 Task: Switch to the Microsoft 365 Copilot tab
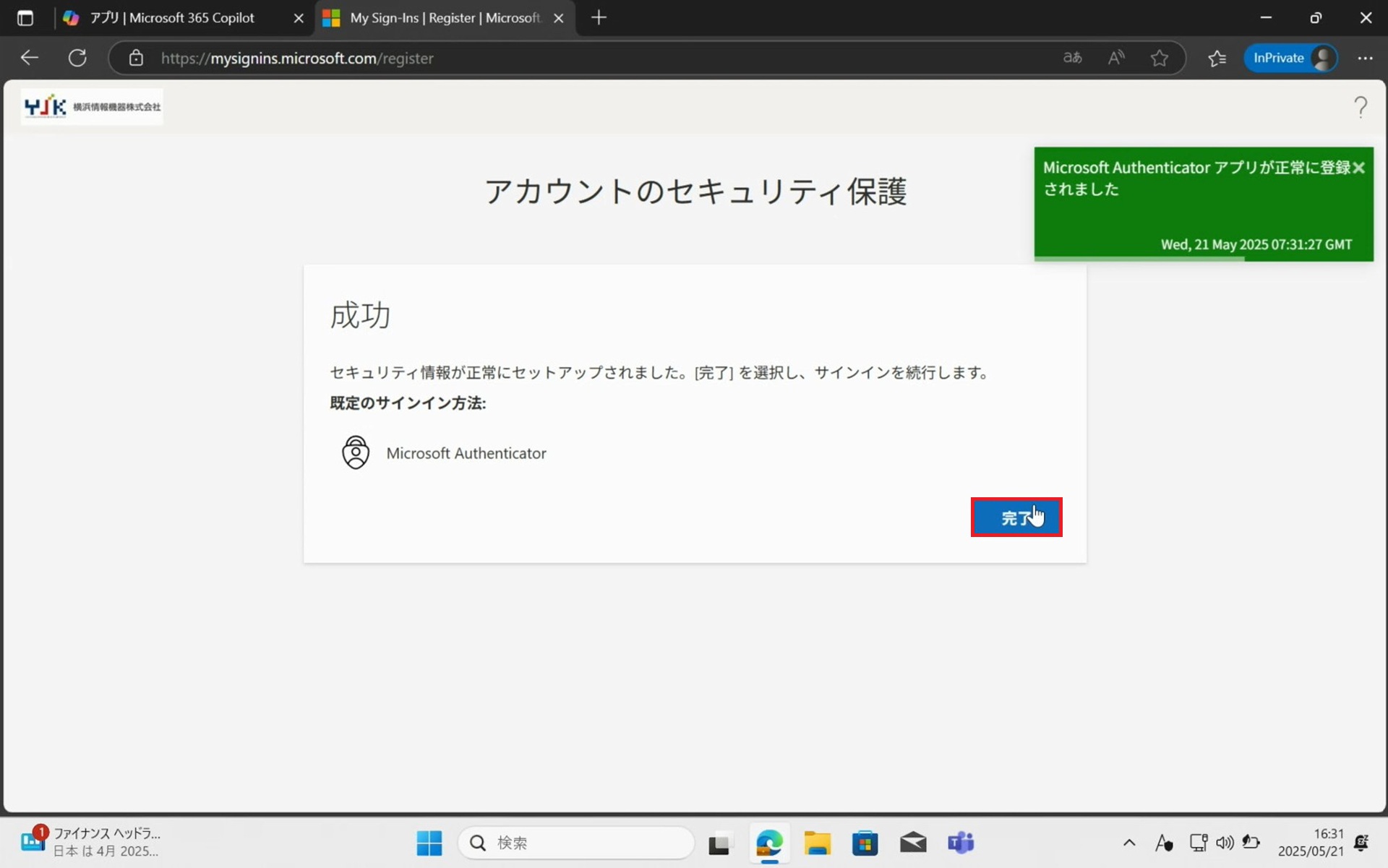172,18
